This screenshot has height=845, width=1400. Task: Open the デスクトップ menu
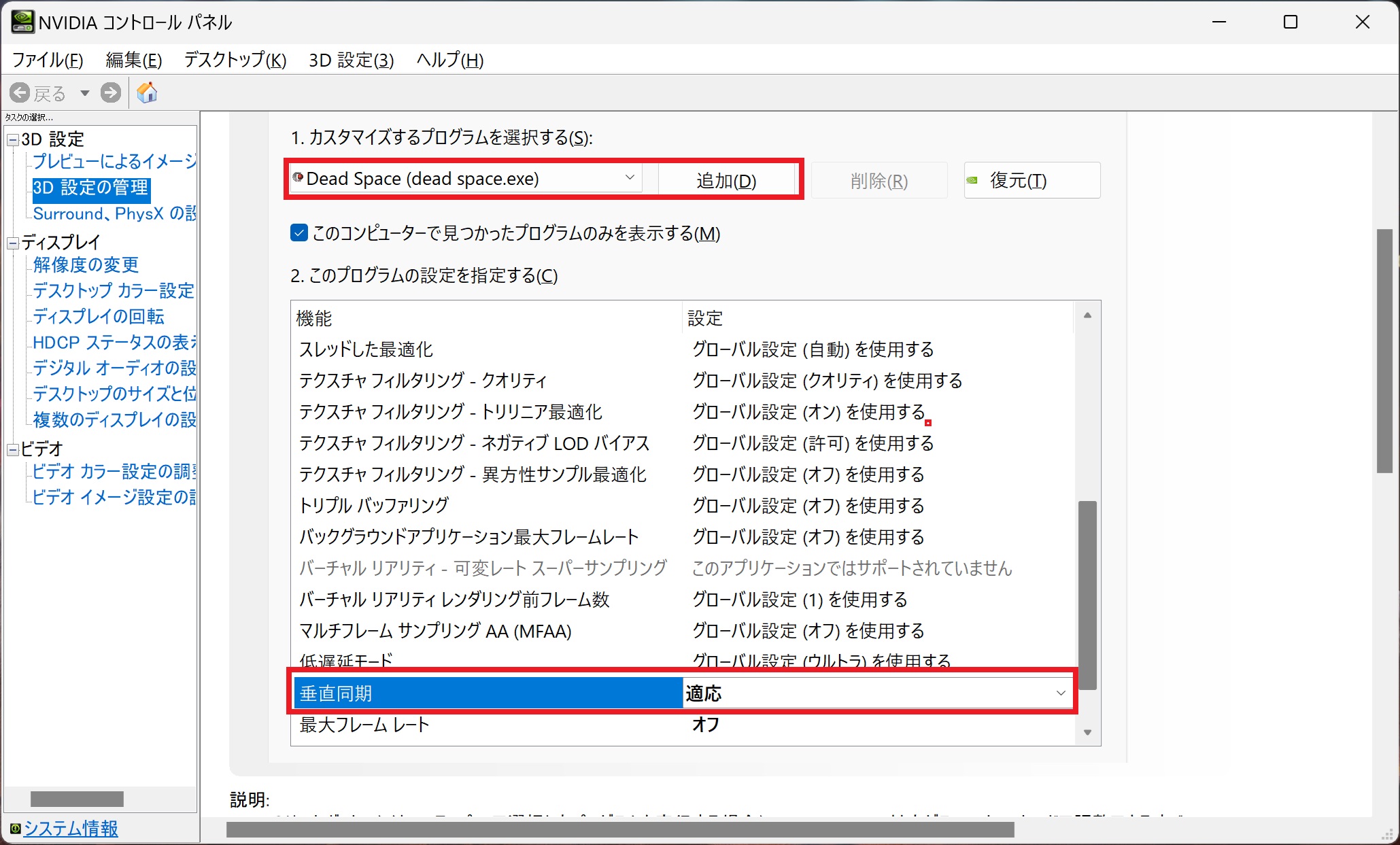(235, 60)
